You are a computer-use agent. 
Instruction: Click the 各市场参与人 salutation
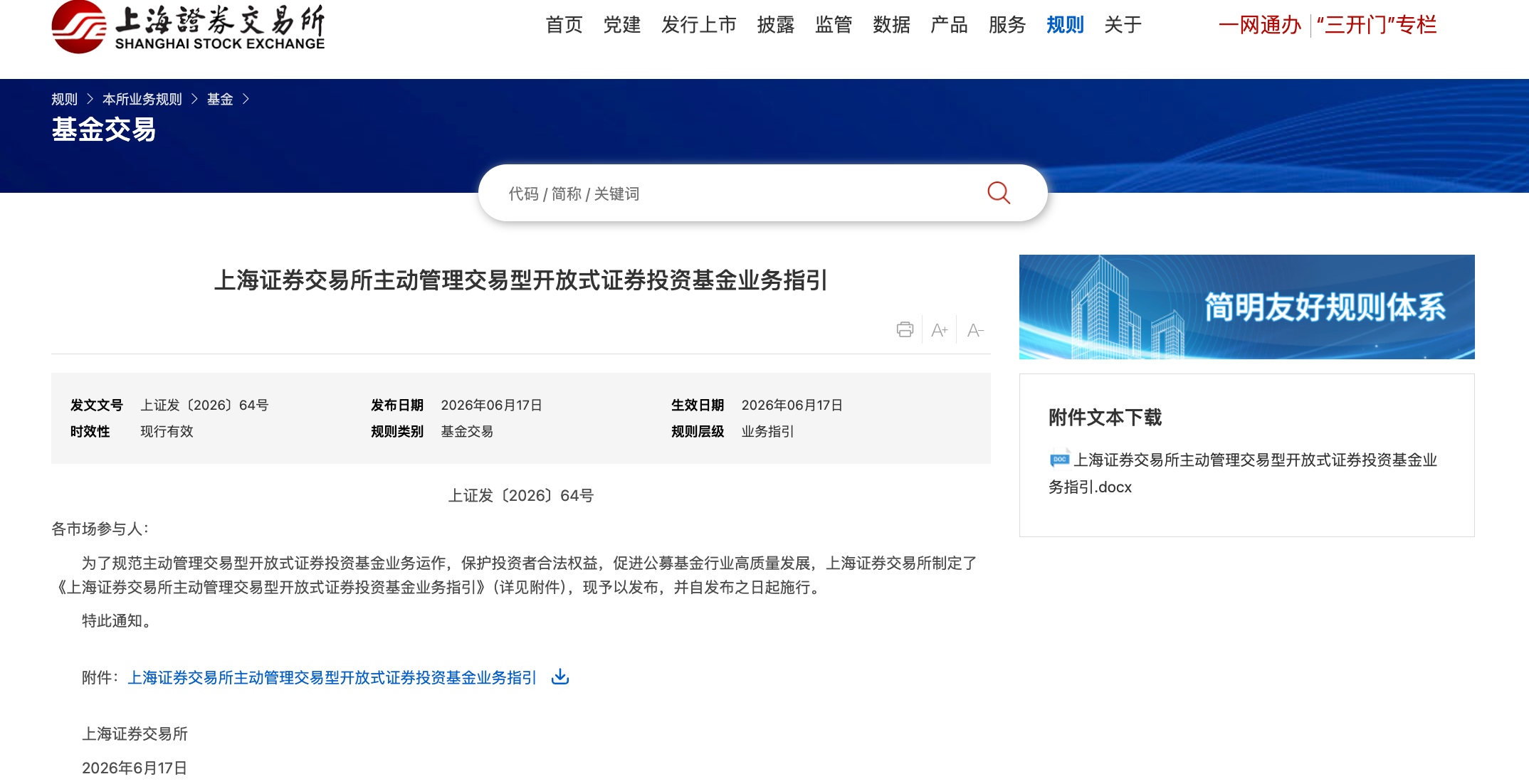click(x=100, y=529)
